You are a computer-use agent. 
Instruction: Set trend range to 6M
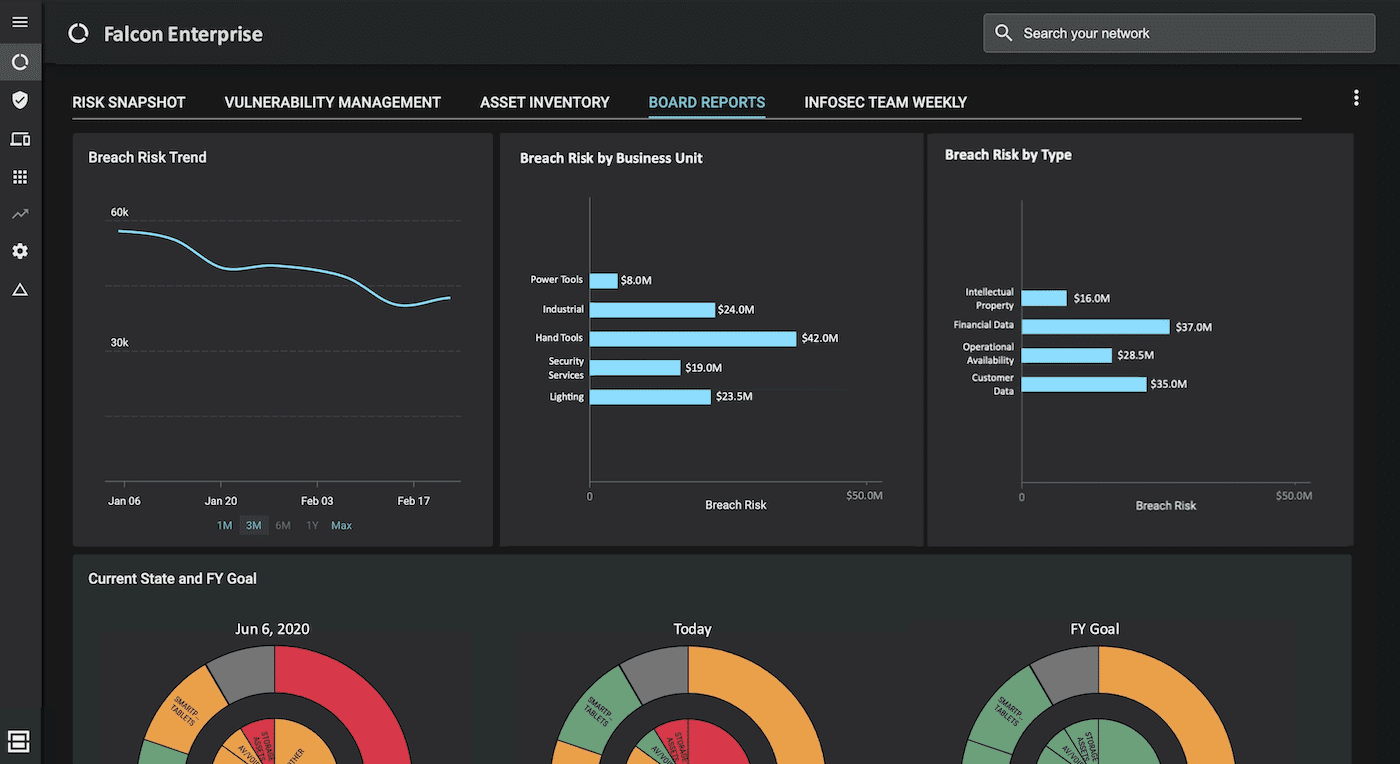click(x=283, y=526)
